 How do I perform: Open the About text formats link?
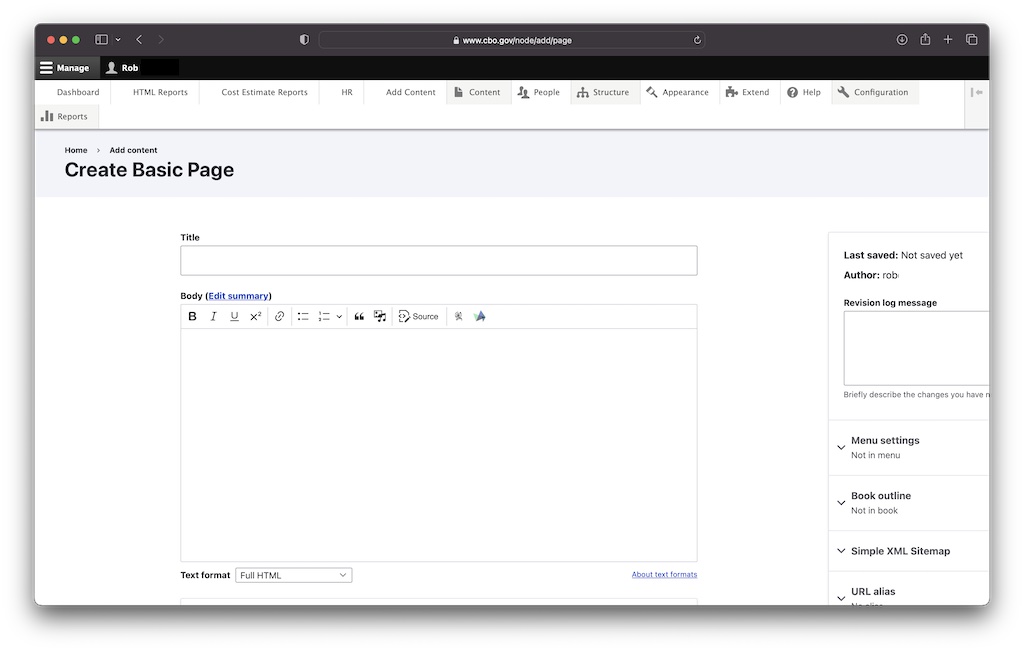[x=664, y=574]
